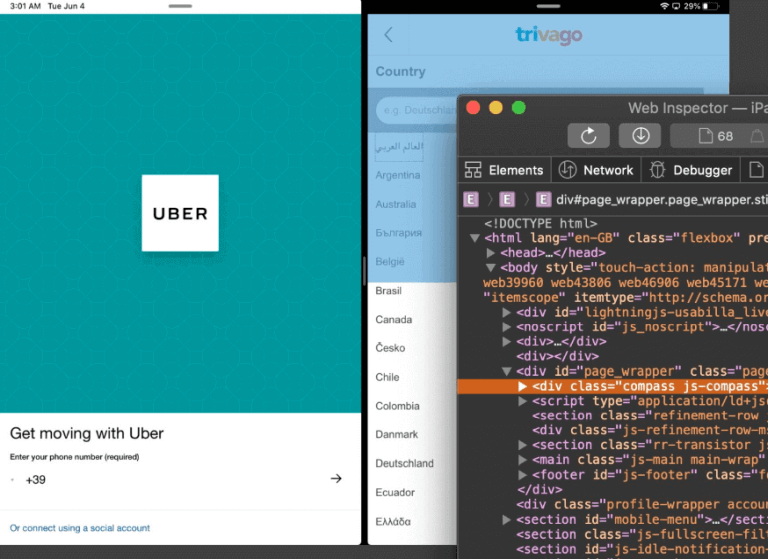Open the Debugger tab

pos(691,170)
